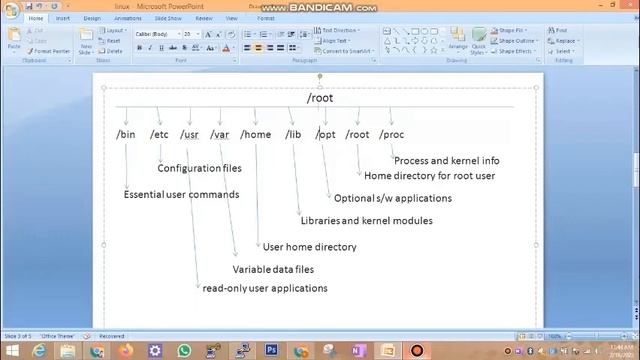Open the Format ribbon tab

(x=266, y=18)
